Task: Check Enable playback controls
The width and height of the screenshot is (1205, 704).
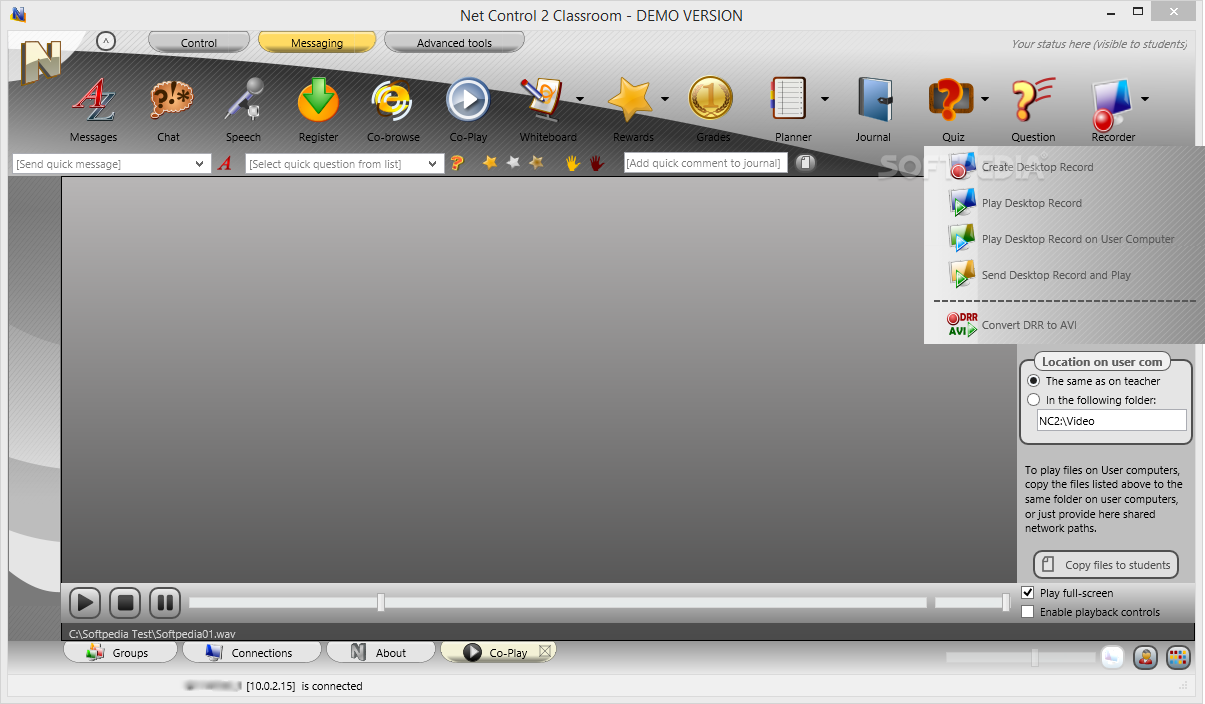Action: [x=1028, y=612]
